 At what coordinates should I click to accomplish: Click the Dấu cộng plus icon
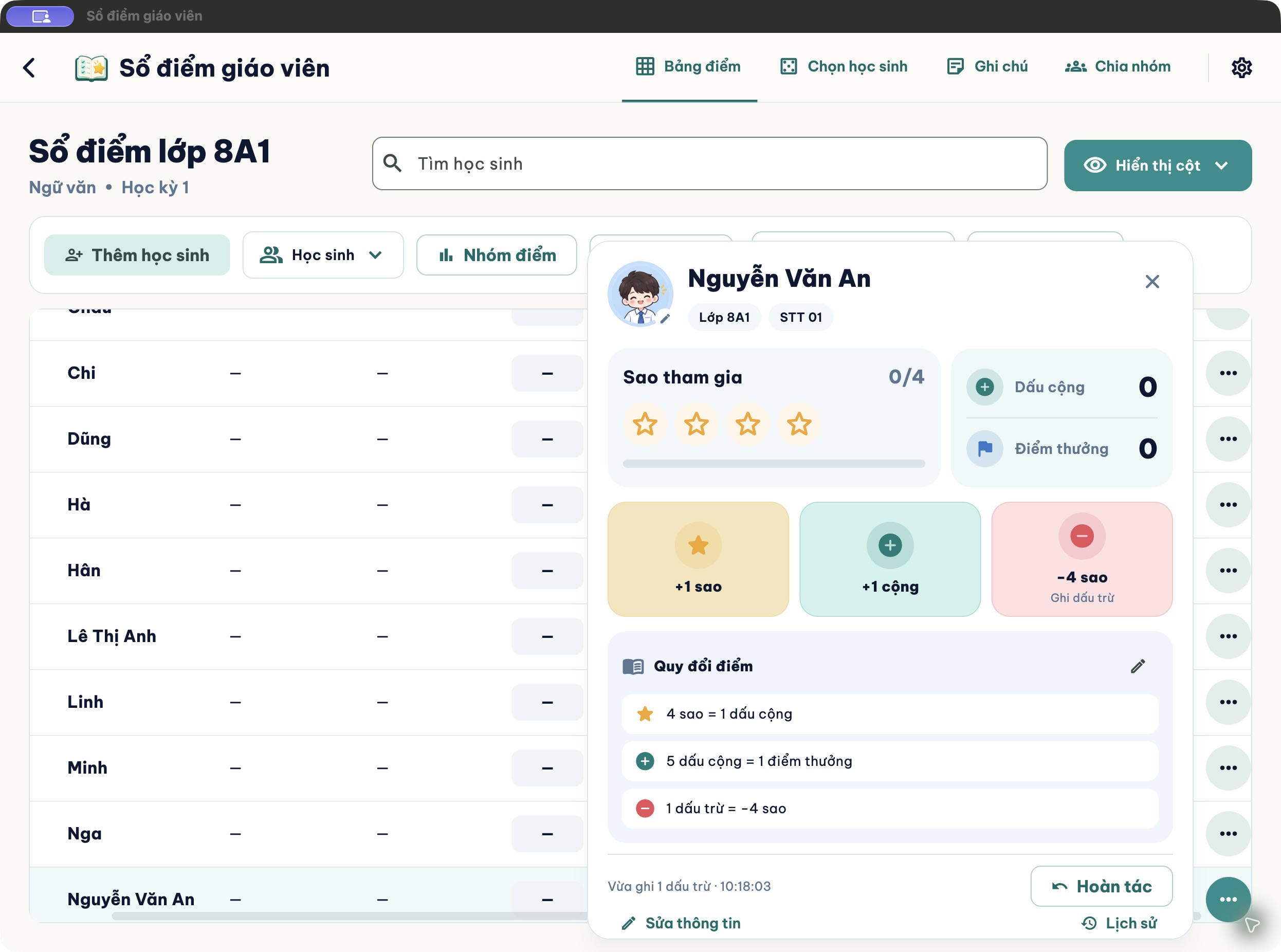[984, 387]
